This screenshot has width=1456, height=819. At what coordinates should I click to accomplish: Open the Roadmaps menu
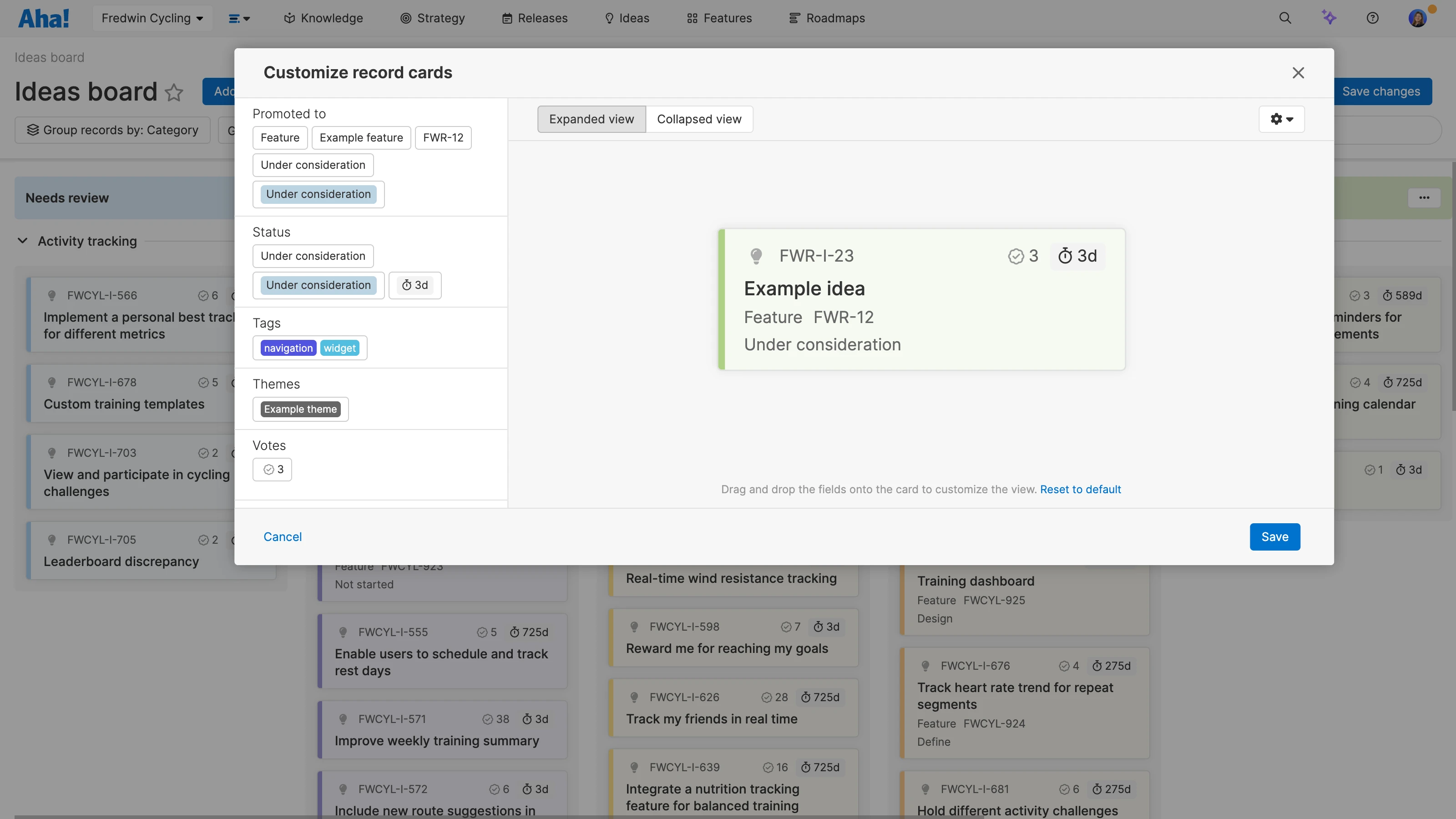click(x=827, y=18)
